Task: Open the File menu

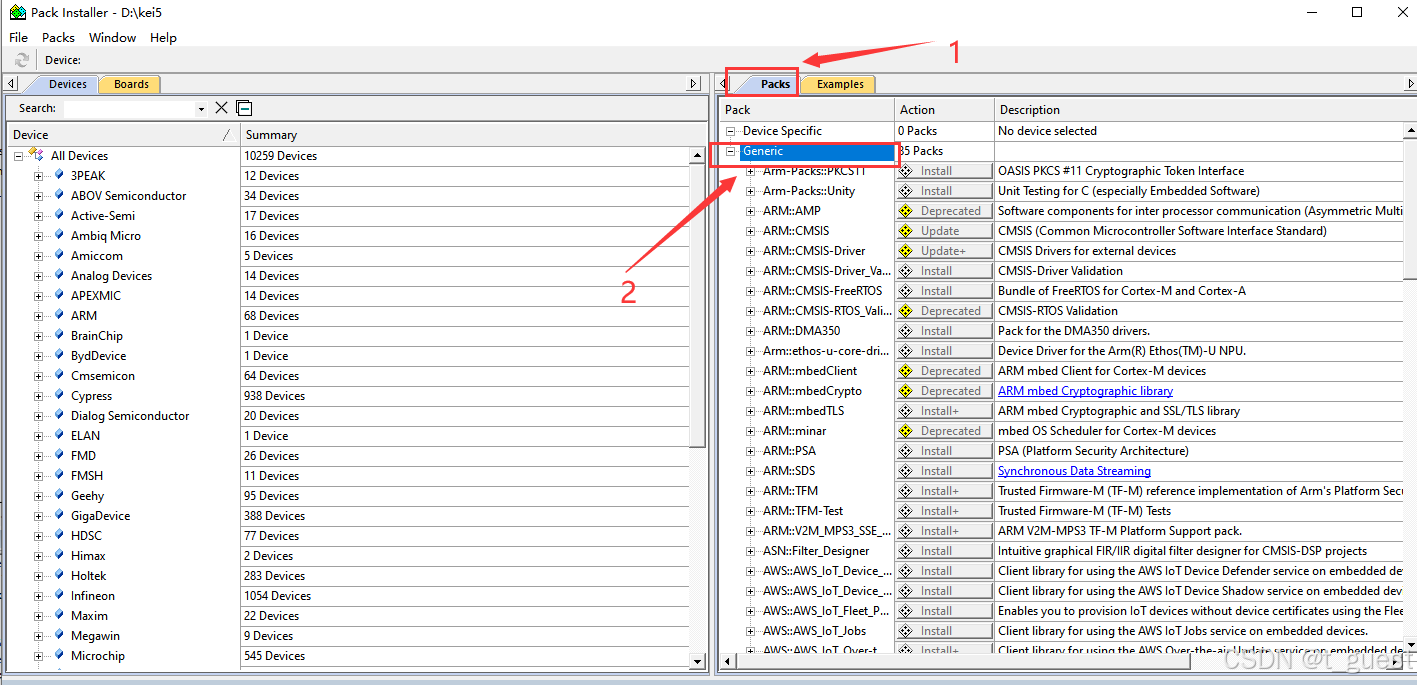Action: point(19,37)
